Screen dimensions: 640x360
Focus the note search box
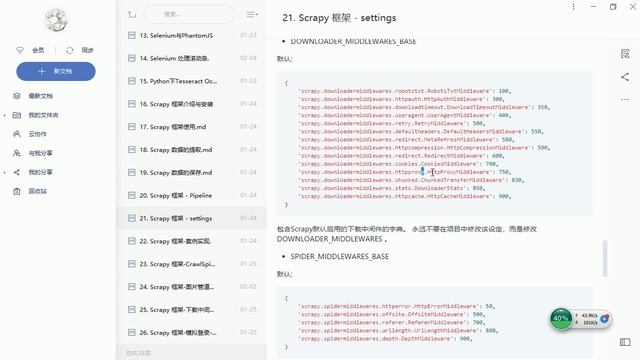[189, 14]
